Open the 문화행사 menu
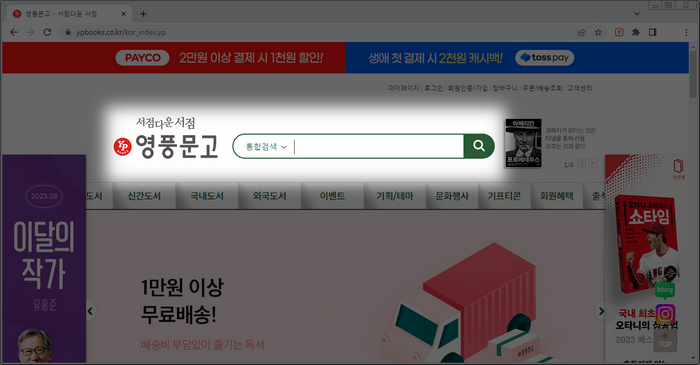The height and width of the screenshot is (365, 700). pyautogui.click(x=452, y=196)
